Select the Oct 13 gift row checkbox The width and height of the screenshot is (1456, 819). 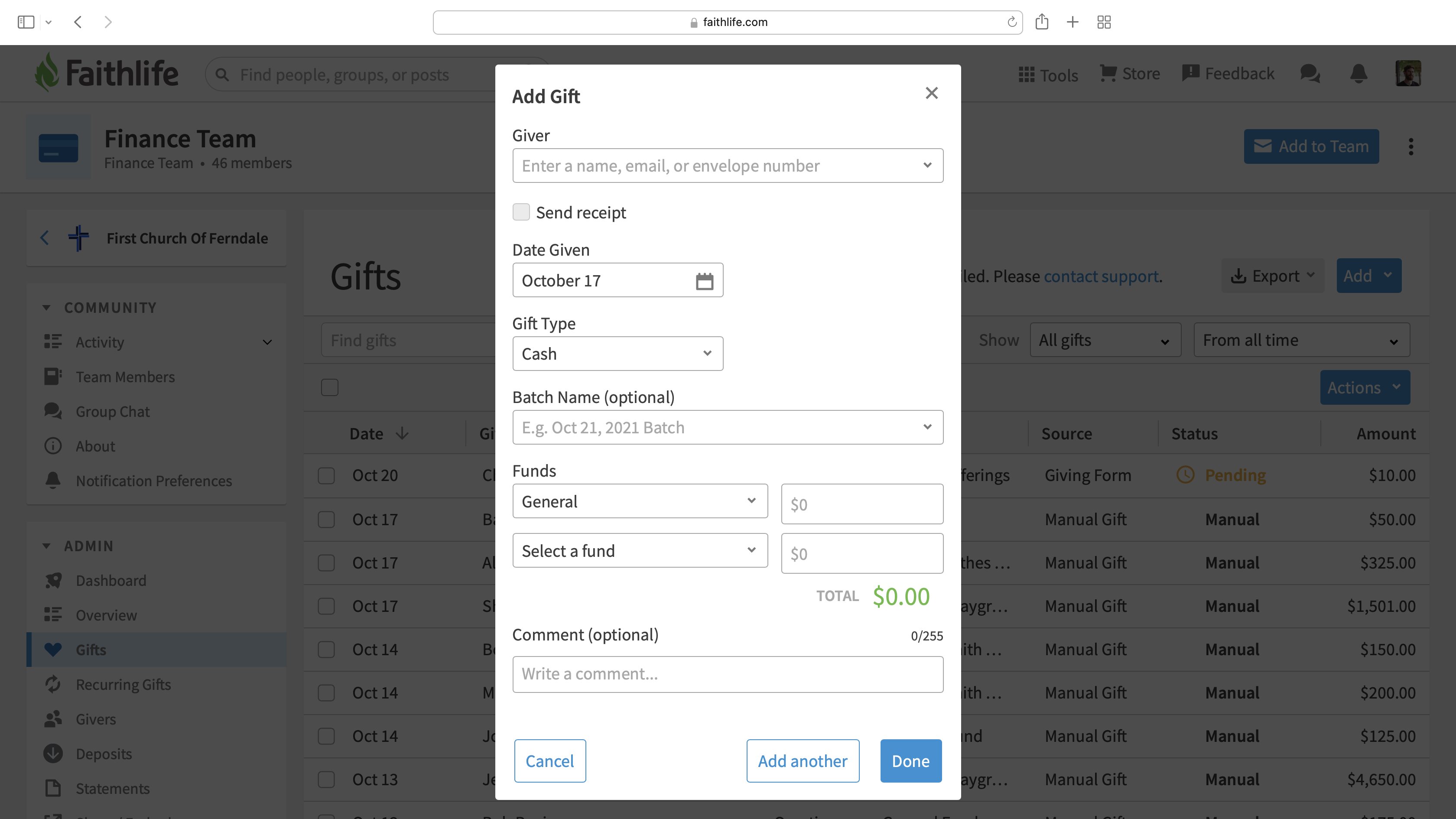326,780
